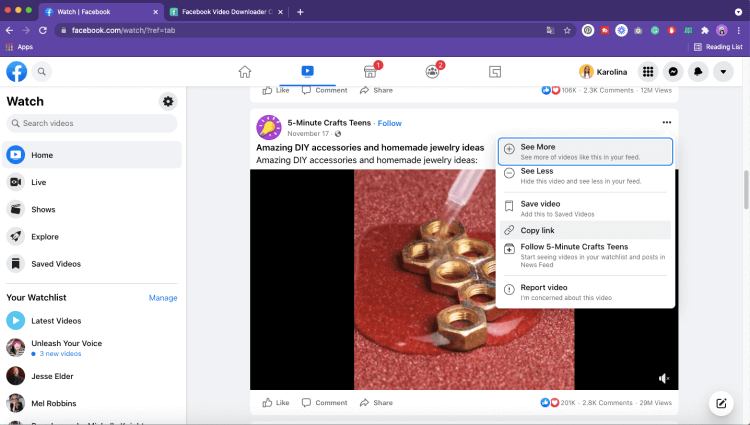Select the Watch | Facebook browser tab

click(x=100, y=12)
